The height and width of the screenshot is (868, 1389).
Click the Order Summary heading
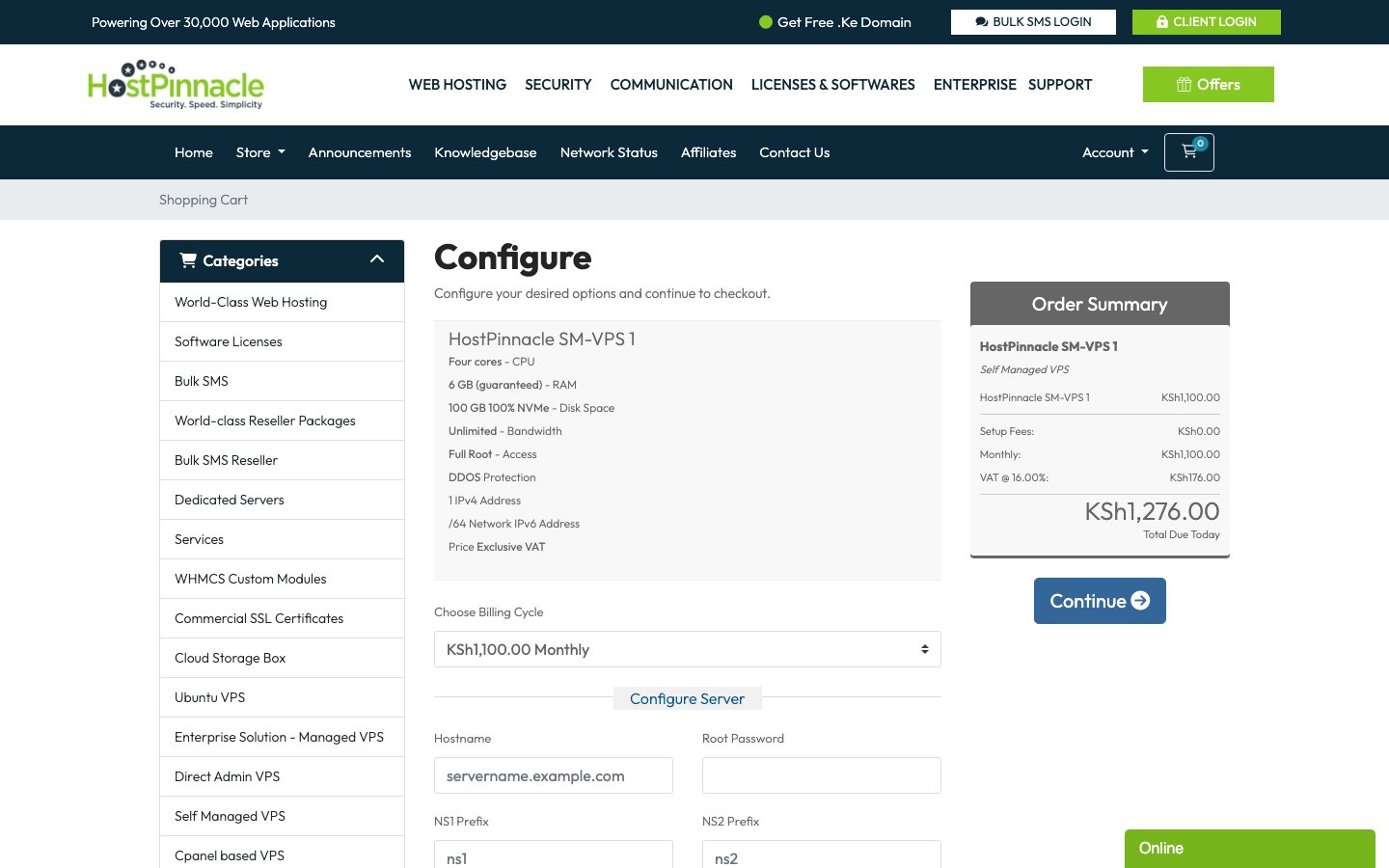coord(1100,304)
